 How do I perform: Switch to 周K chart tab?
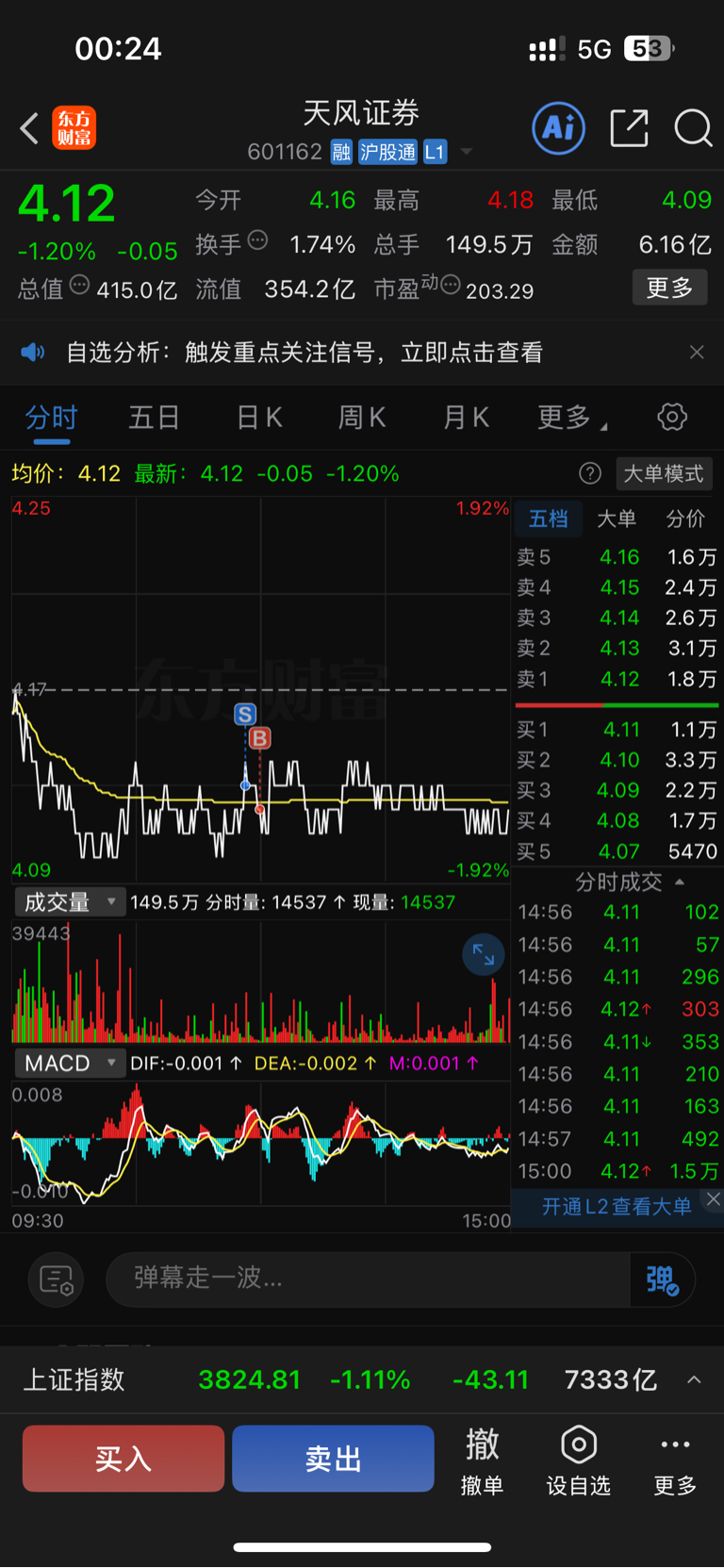coord(362,417)
